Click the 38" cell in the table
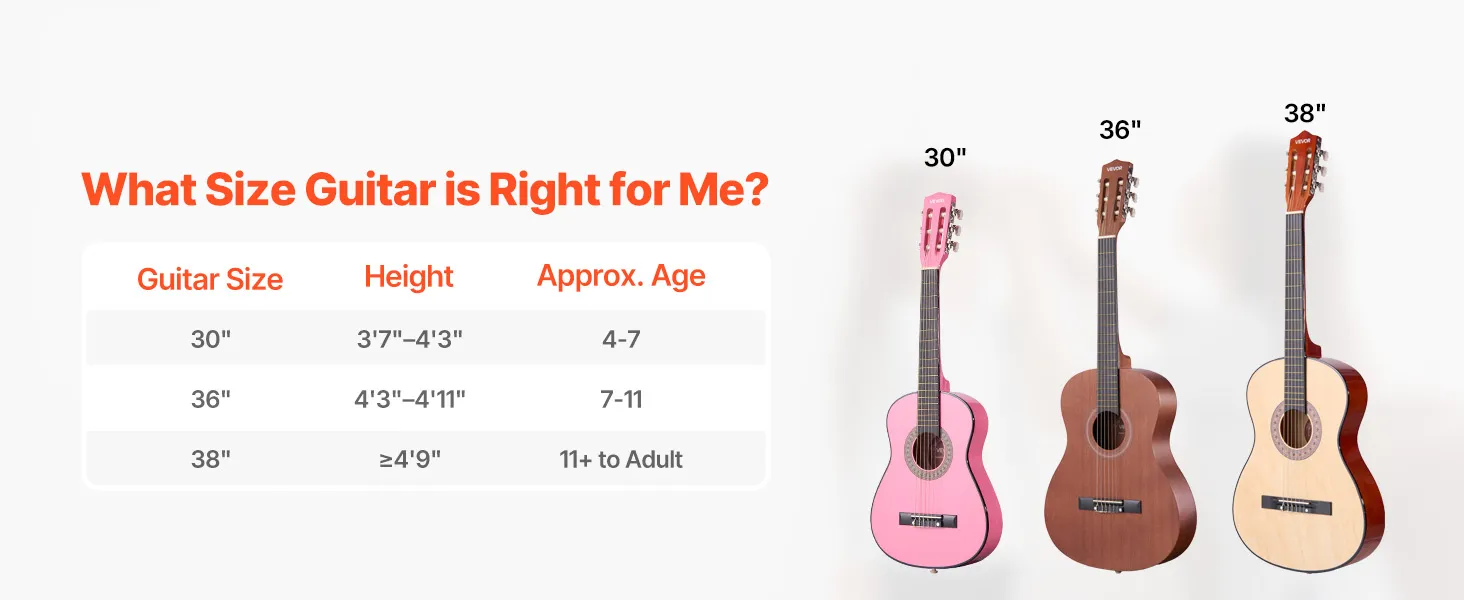This screenshot has height=600, width=1464. tap(210, 459)
